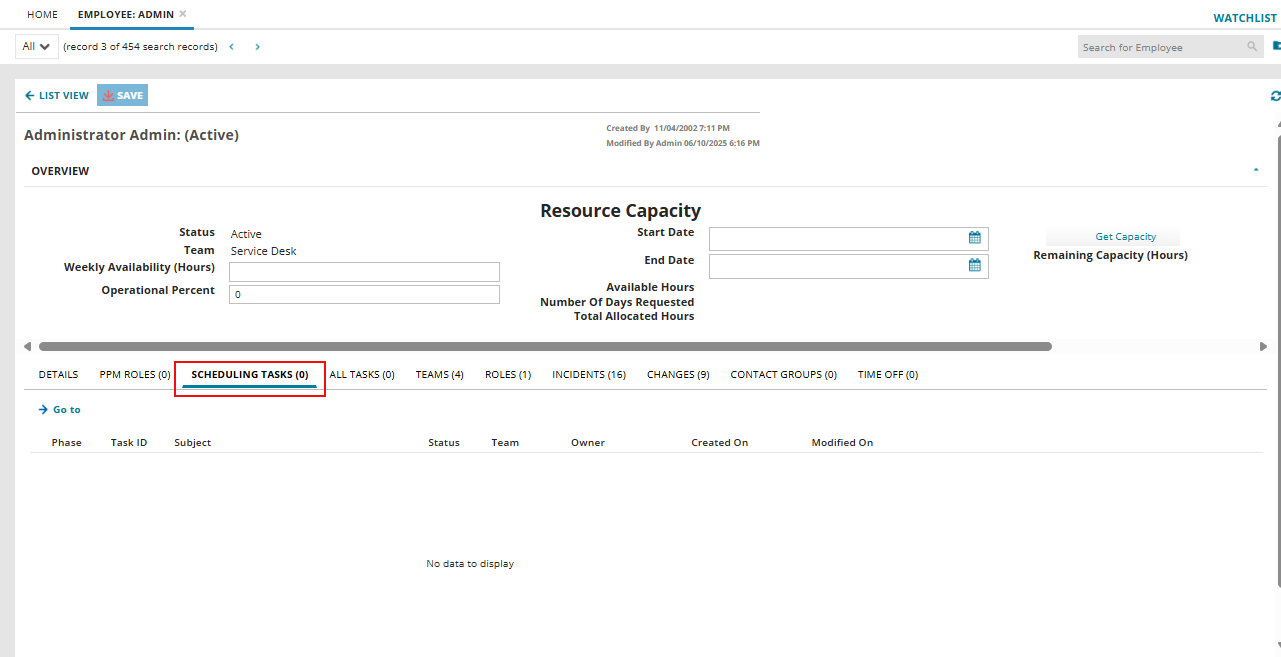Click the SAVE button
Screen dimensions: 1281x657
(x=122, y=96)
